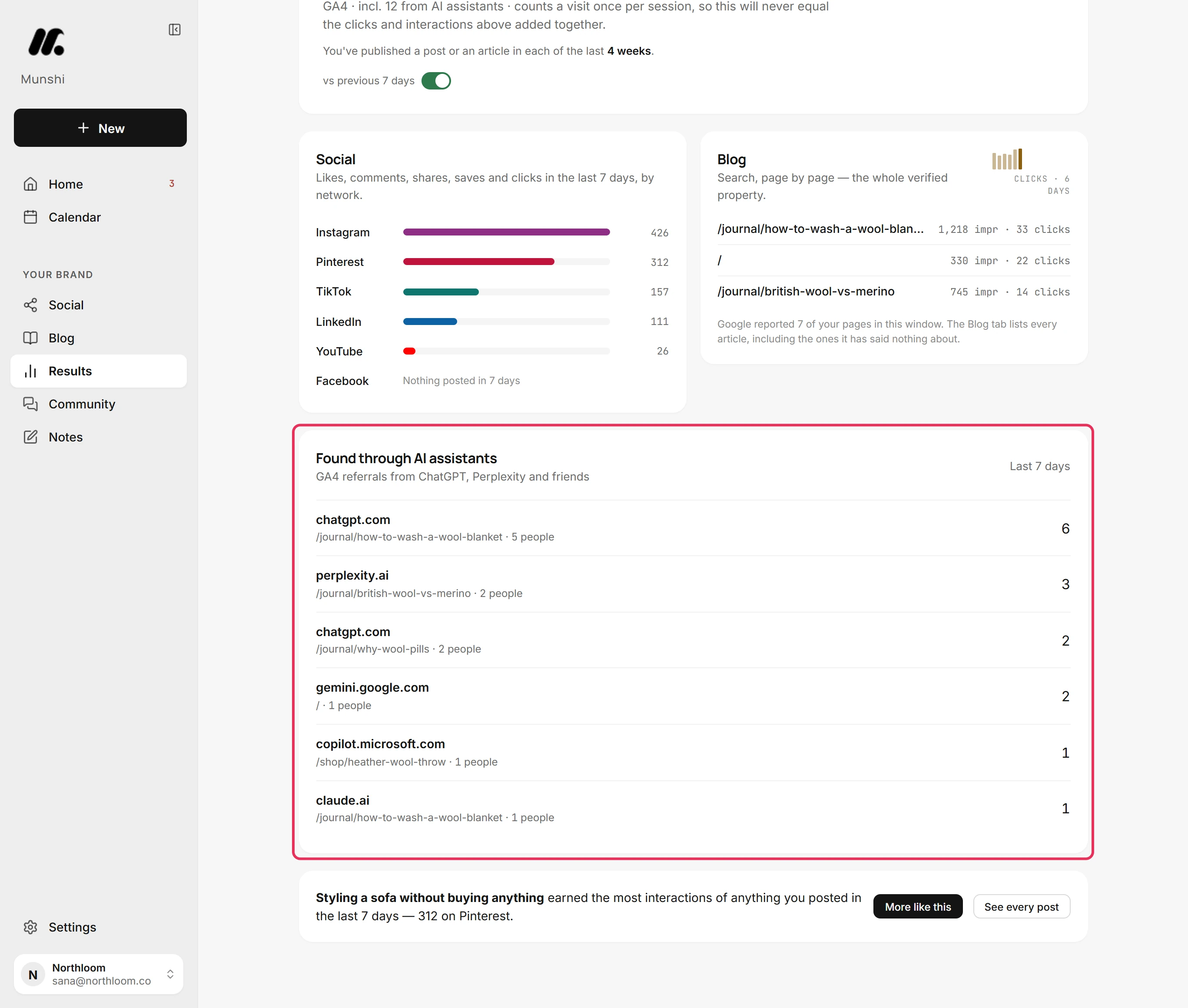Click the YouTube engagement bar
Image resolution: width=1188 pixels, height=1008 pixels.
pyautogui.click(x=409, y=351)
